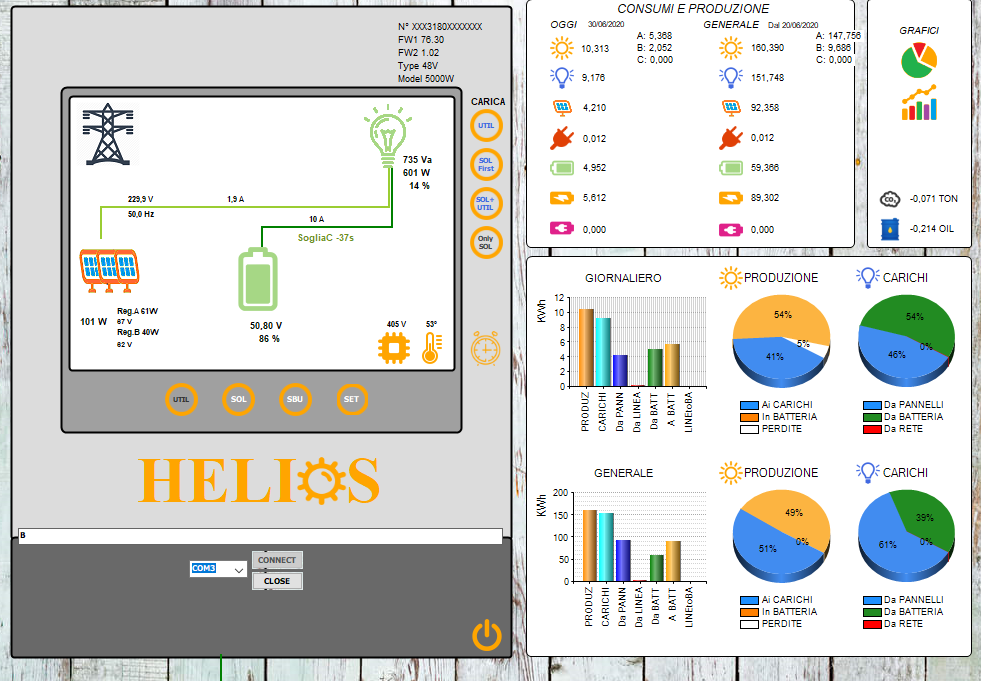Click the green Da BATTERIA swatch in the general legend
Image resolution: width=981 pixels, height=681 pixels.
click(872, 613)
